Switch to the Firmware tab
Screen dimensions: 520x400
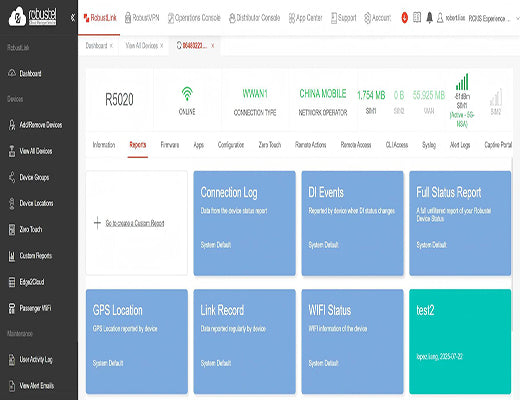click(170, 145)
